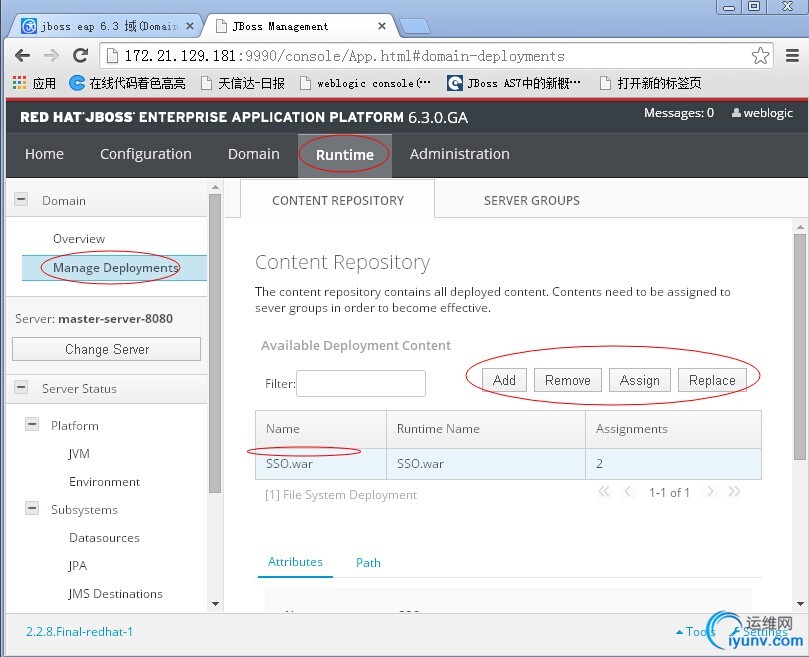Click the browser back arrow
This screenshot has height=657, width=809.
click(x=22, y=55)
